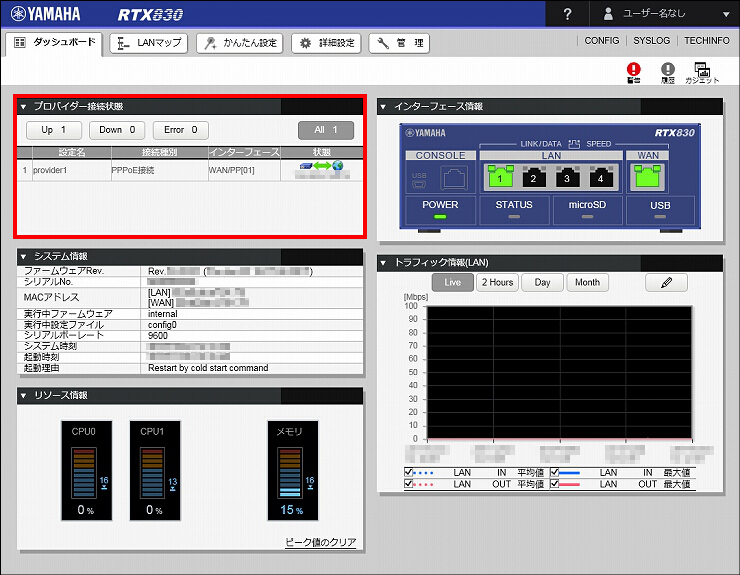The height and width of the screenshot is (575, 740).
Task: Open the management tab
Action: click(399, 43)
